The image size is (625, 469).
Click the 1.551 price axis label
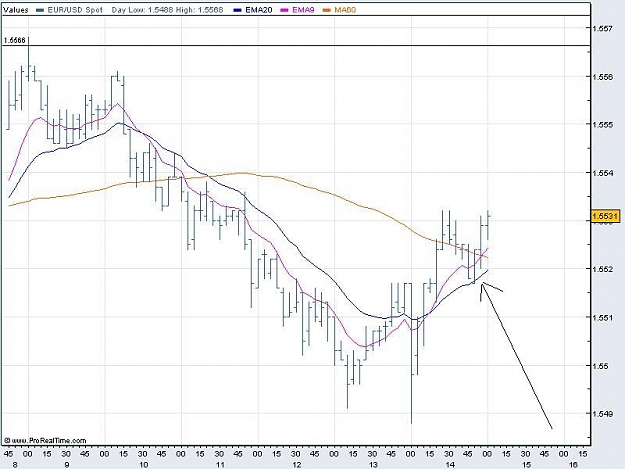[602, 318]
